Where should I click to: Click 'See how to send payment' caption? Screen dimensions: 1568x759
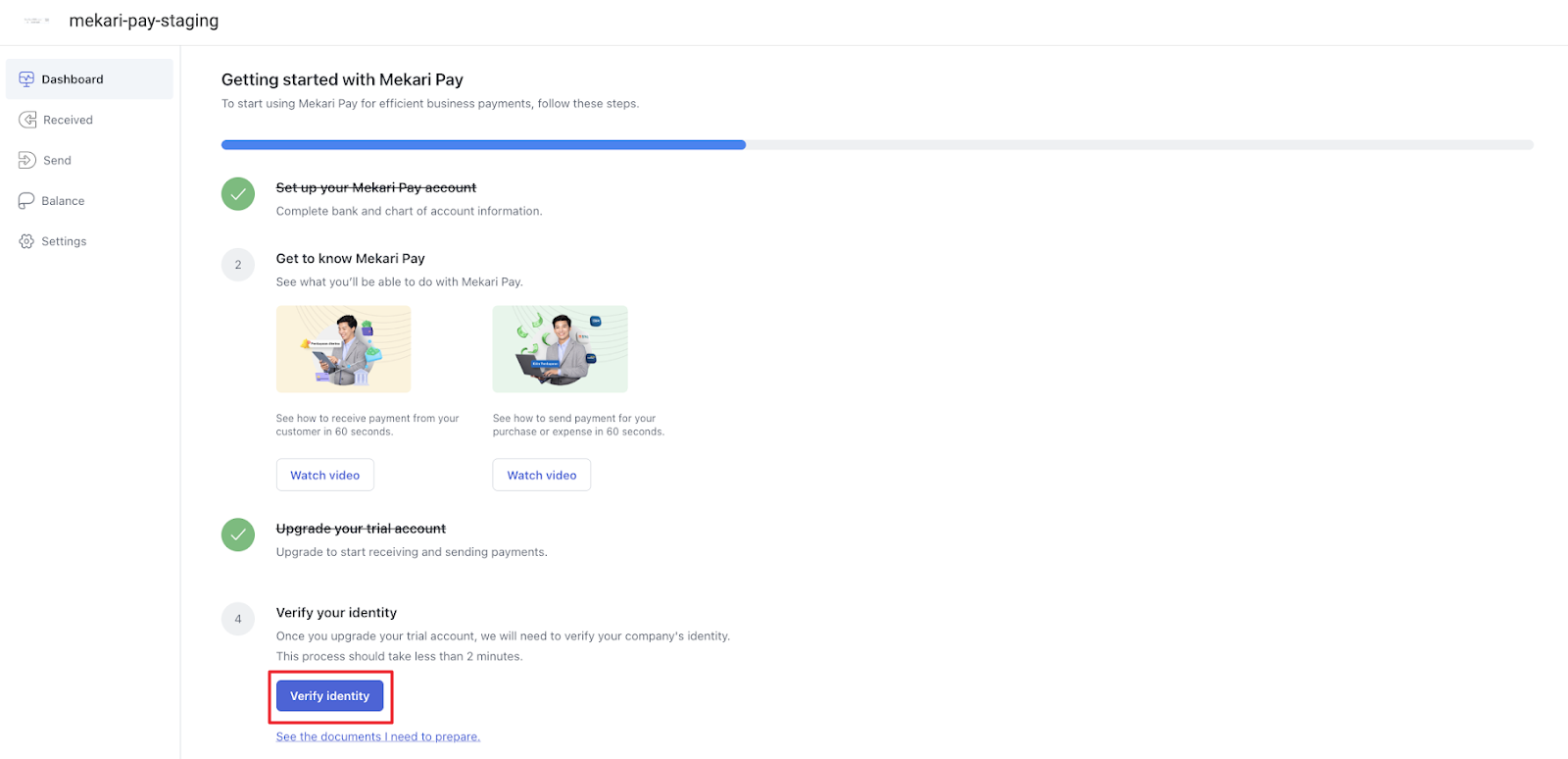[x=578, y=425]
